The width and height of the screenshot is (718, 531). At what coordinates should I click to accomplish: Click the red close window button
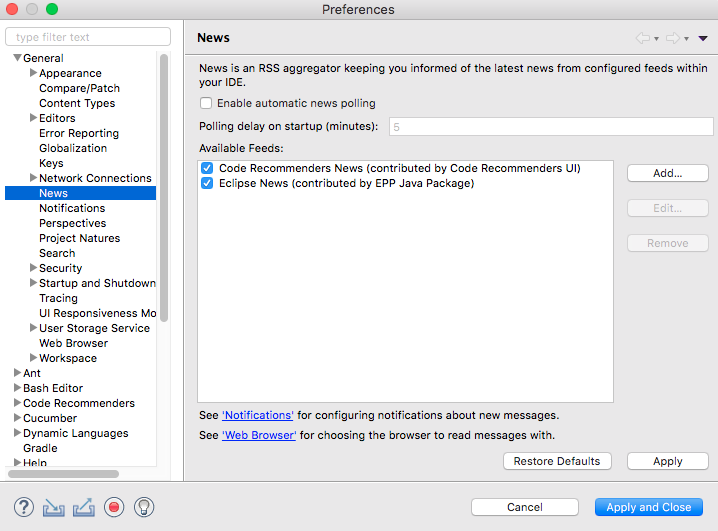click(x=12, y=9)
